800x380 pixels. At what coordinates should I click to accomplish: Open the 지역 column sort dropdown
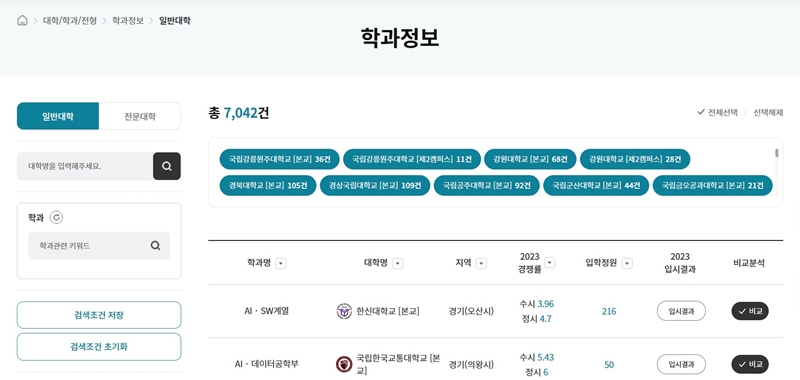coord(481,263)
